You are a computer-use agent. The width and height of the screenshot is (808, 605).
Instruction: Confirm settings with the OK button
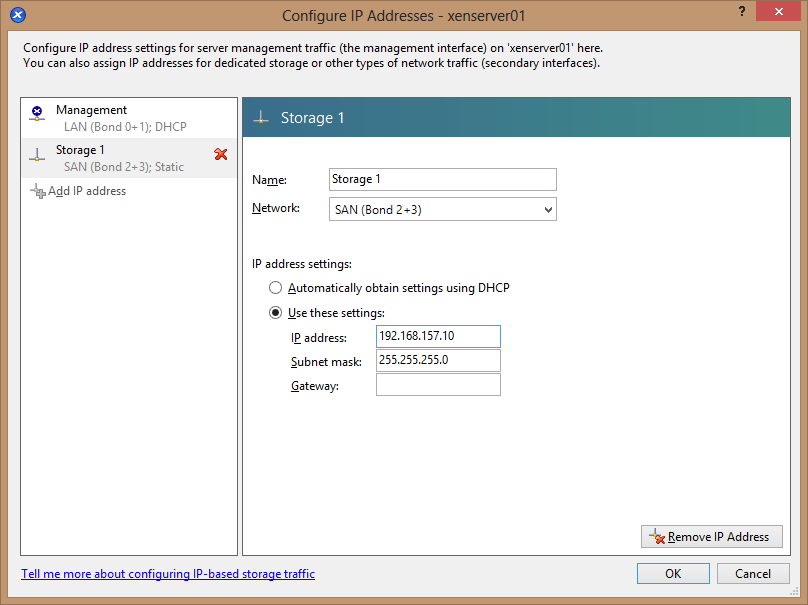673,574
